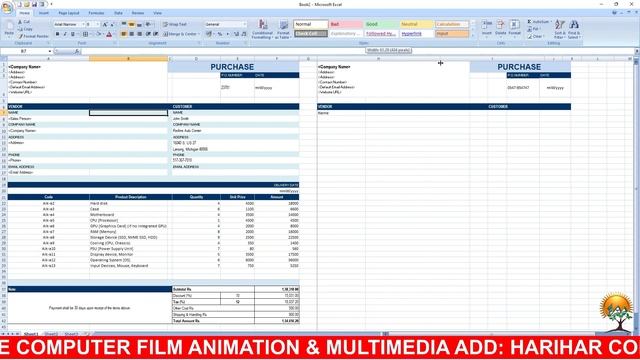Click Save in the Quick Access Toolbar
640x360 pixels.
(34, 4)
